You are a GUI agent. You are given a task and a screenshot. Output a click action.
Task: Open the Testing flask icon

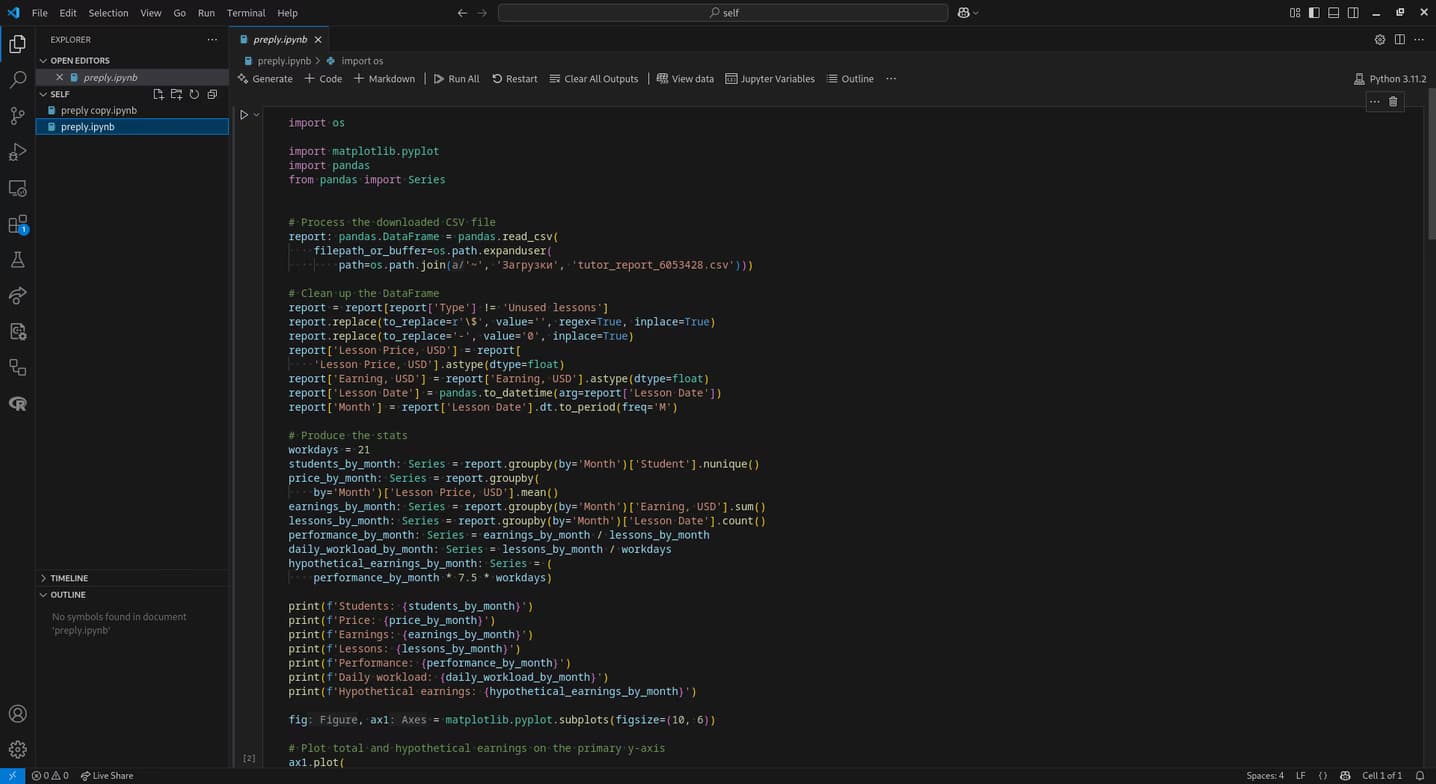point(17,259)
